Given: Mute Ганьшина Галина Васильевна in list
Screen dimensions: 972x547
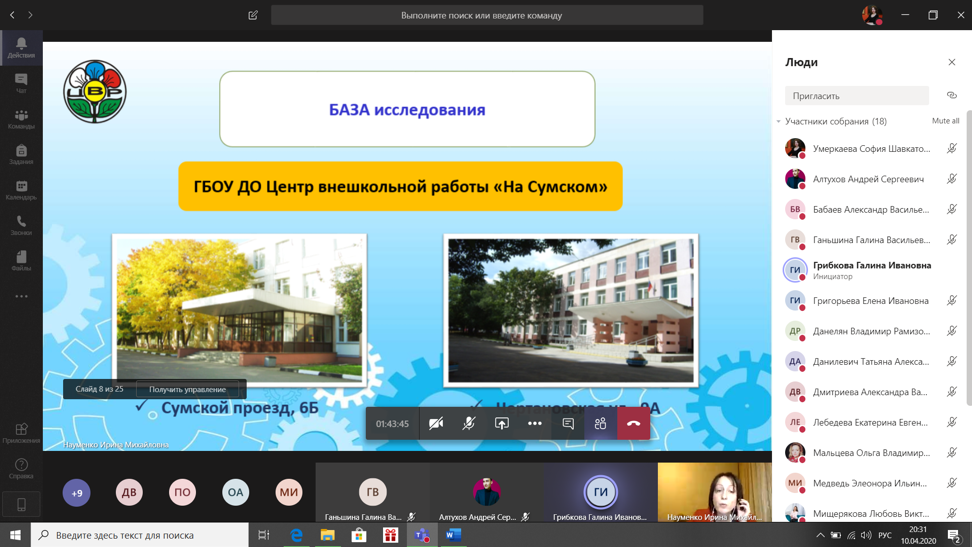Looking at the screenshot, I should click(x=952, y=239).
